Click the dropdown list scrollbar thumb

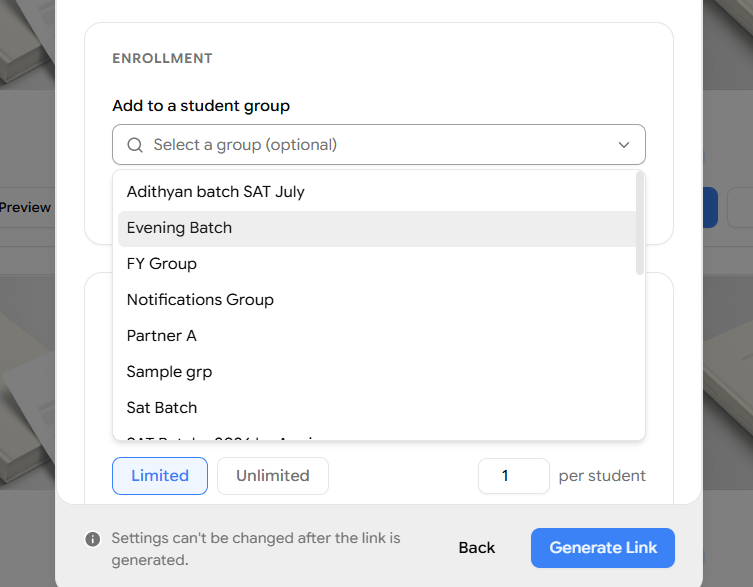[639, 223]
